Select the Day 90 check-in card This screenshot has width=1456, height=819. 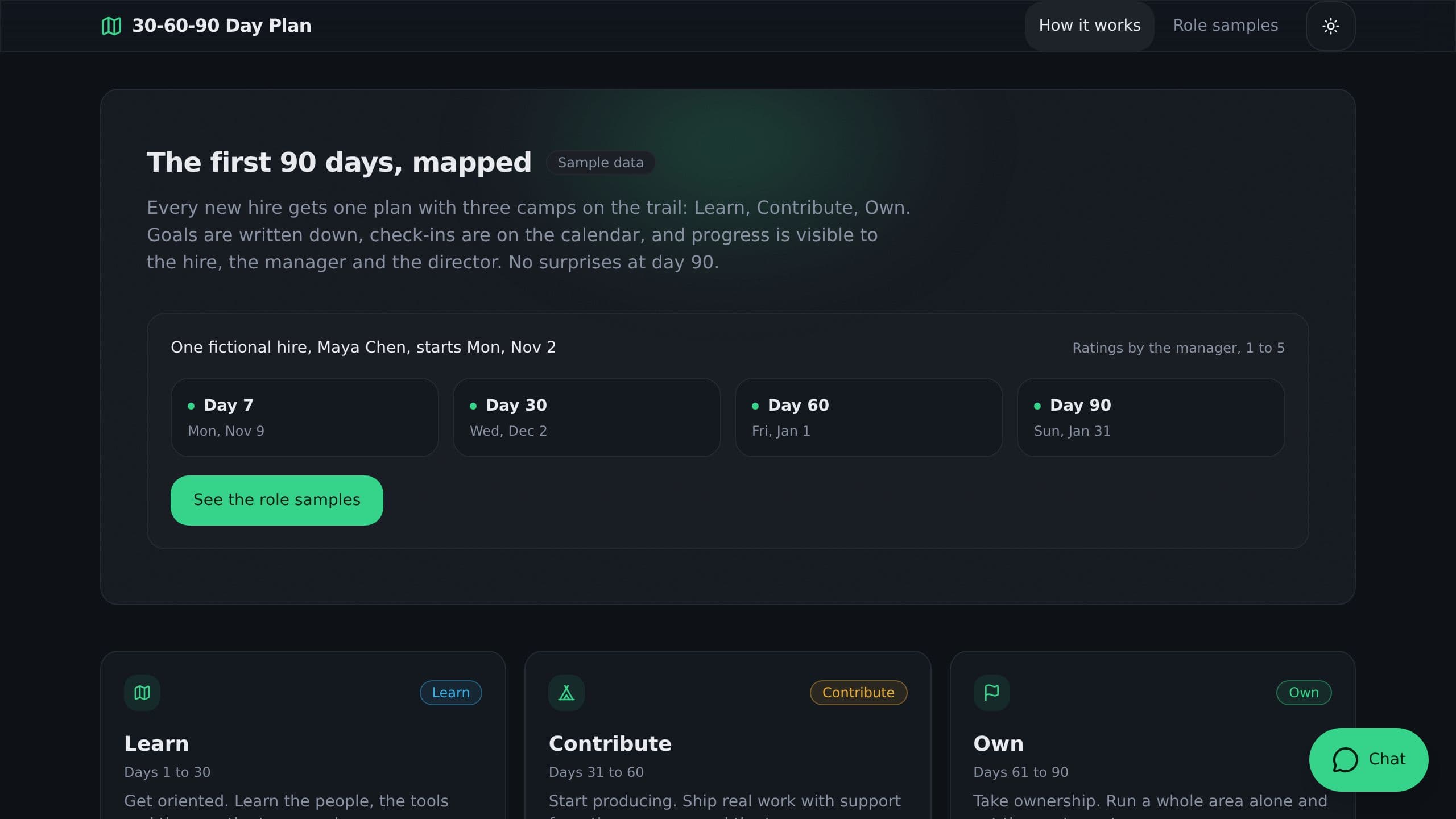tap(1151, 417)
